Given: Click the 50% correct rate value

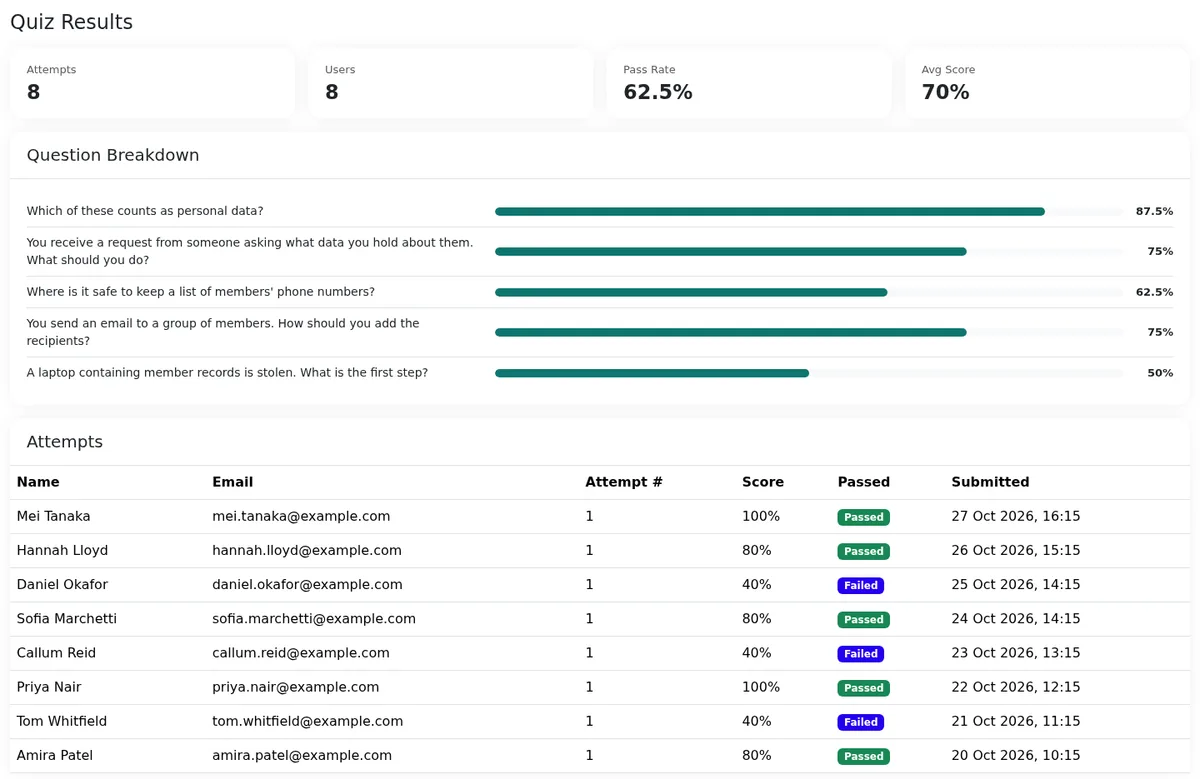Looking at the screenshot, I should (x=1160, y=373).
